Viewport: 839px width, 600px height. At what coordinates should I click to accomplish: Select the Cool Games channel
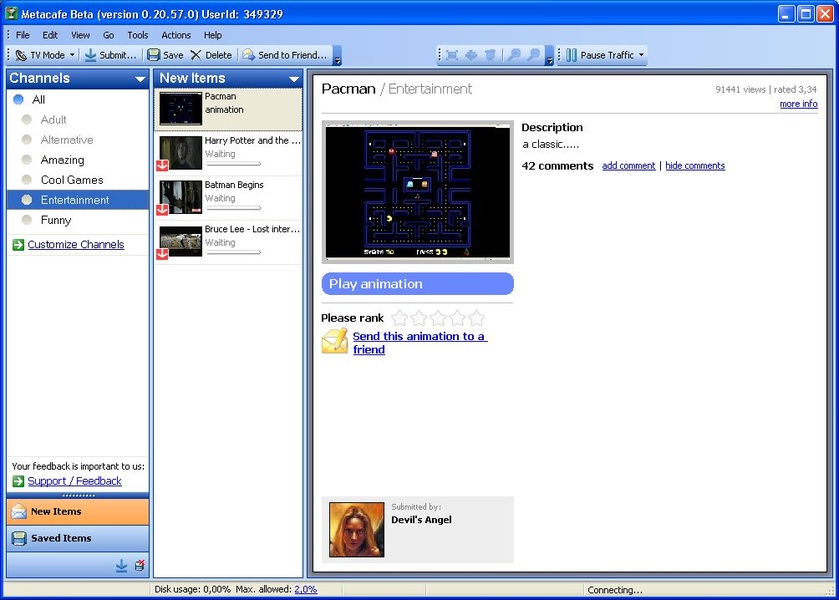[x=72, y=180]
